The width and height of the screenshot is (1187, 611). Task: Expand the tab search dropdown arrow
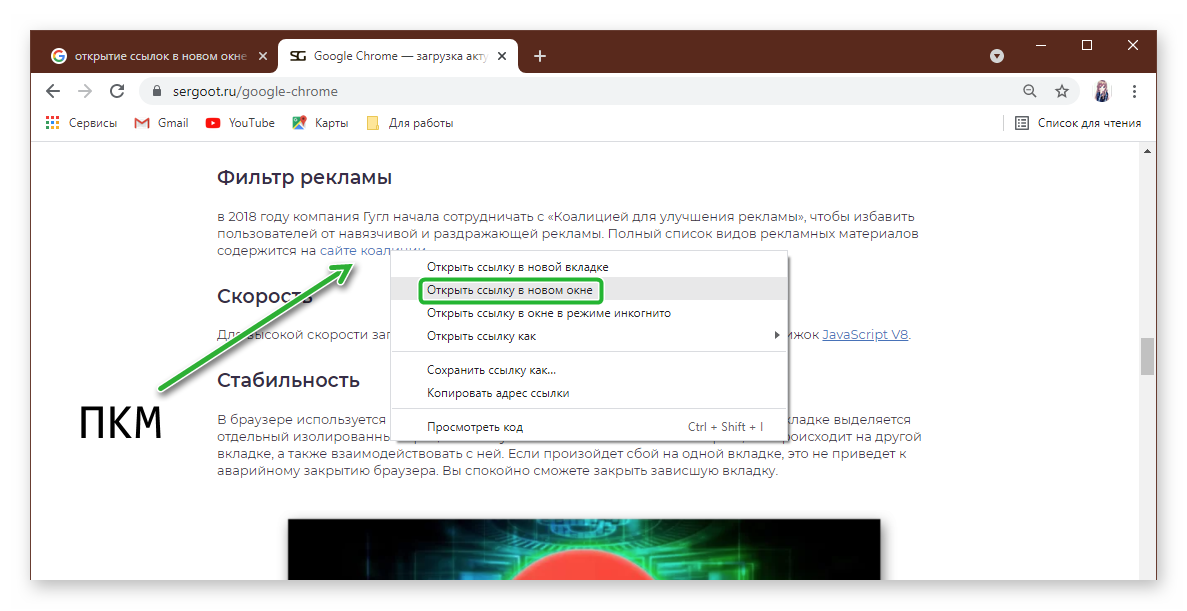pyautogui.click(x=997, y=56)
